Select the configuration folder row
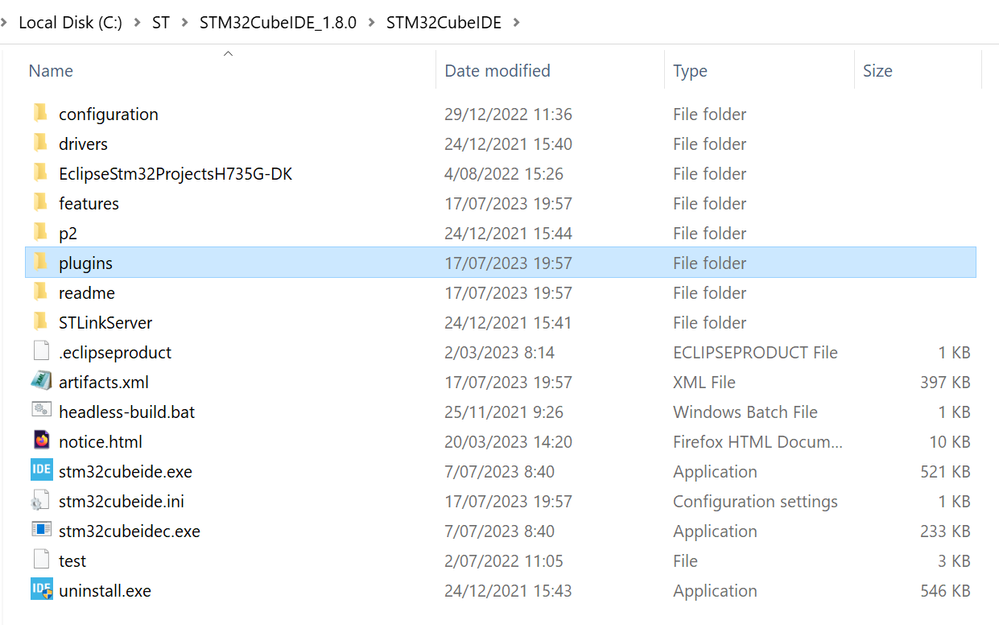Viewport: 999px width, 625px height. click(x=108, y=114)
